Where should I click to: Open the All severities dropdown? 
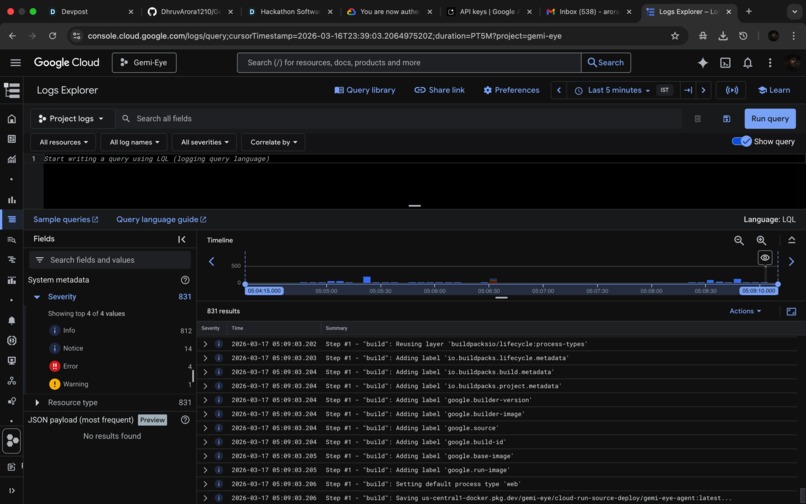pos(205,142)
